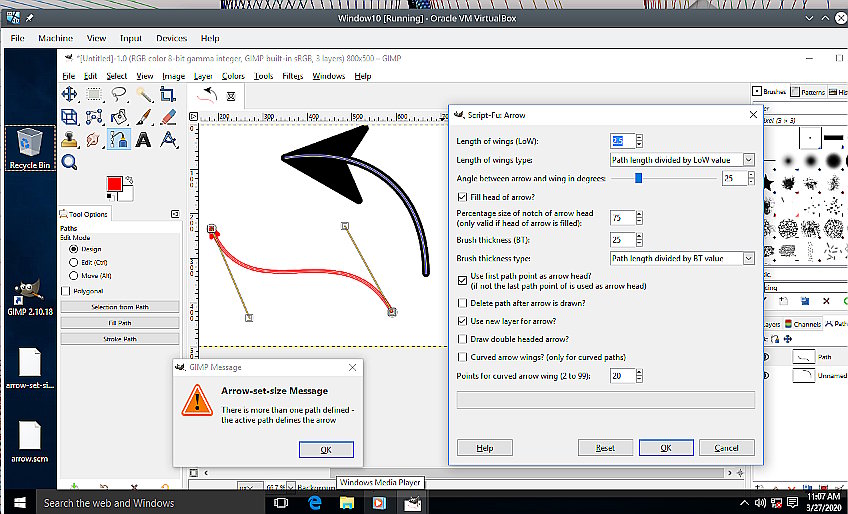
Task: Select the Zoom magnifier tool
Action: pyautogui.click(x=70, y=161)
